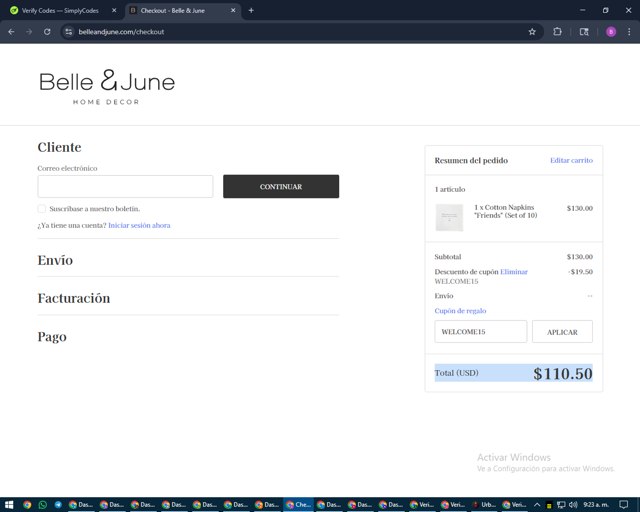The width and height of the screenshot is (640, 512).
Task: Remove coupon via the Eliminar link
Action: [x=514, y=272]
